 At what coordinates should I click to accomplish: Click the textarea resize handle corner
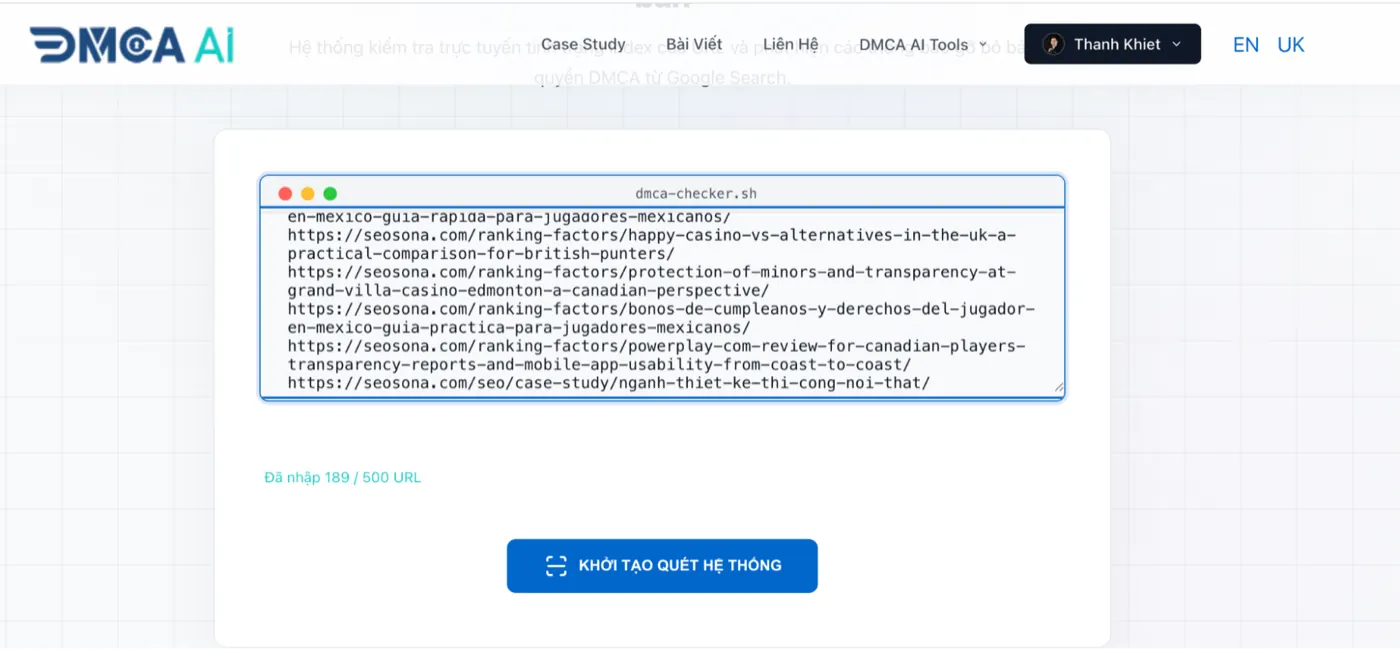tap(1058, 388)
